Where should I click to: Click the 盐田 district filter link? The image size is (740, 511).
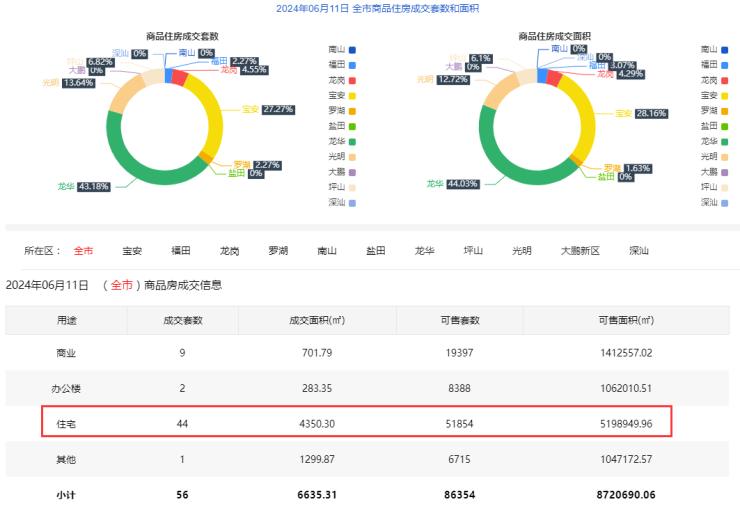coord(376,251)
